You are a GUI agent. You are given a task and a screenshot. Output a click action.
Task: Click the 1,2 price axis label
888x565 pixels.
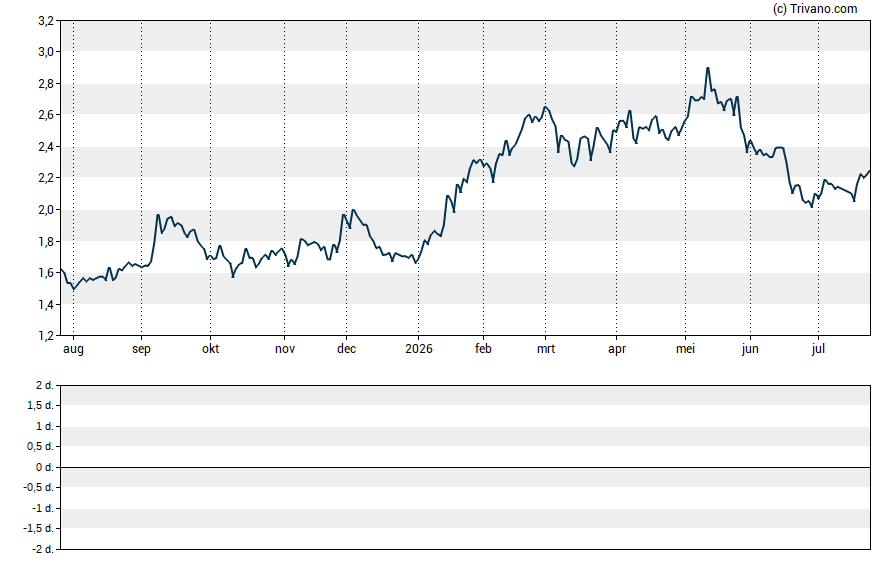[x=46, y=336]
